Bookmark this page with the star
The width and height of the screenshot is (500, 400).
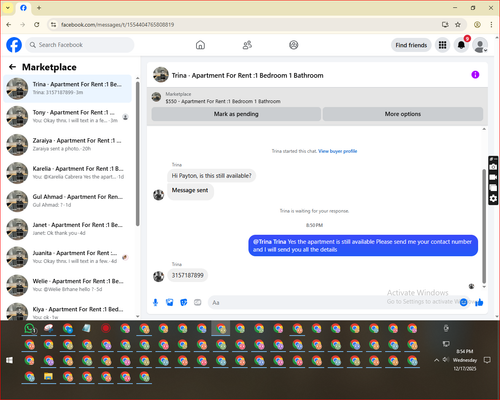(458, 24)
